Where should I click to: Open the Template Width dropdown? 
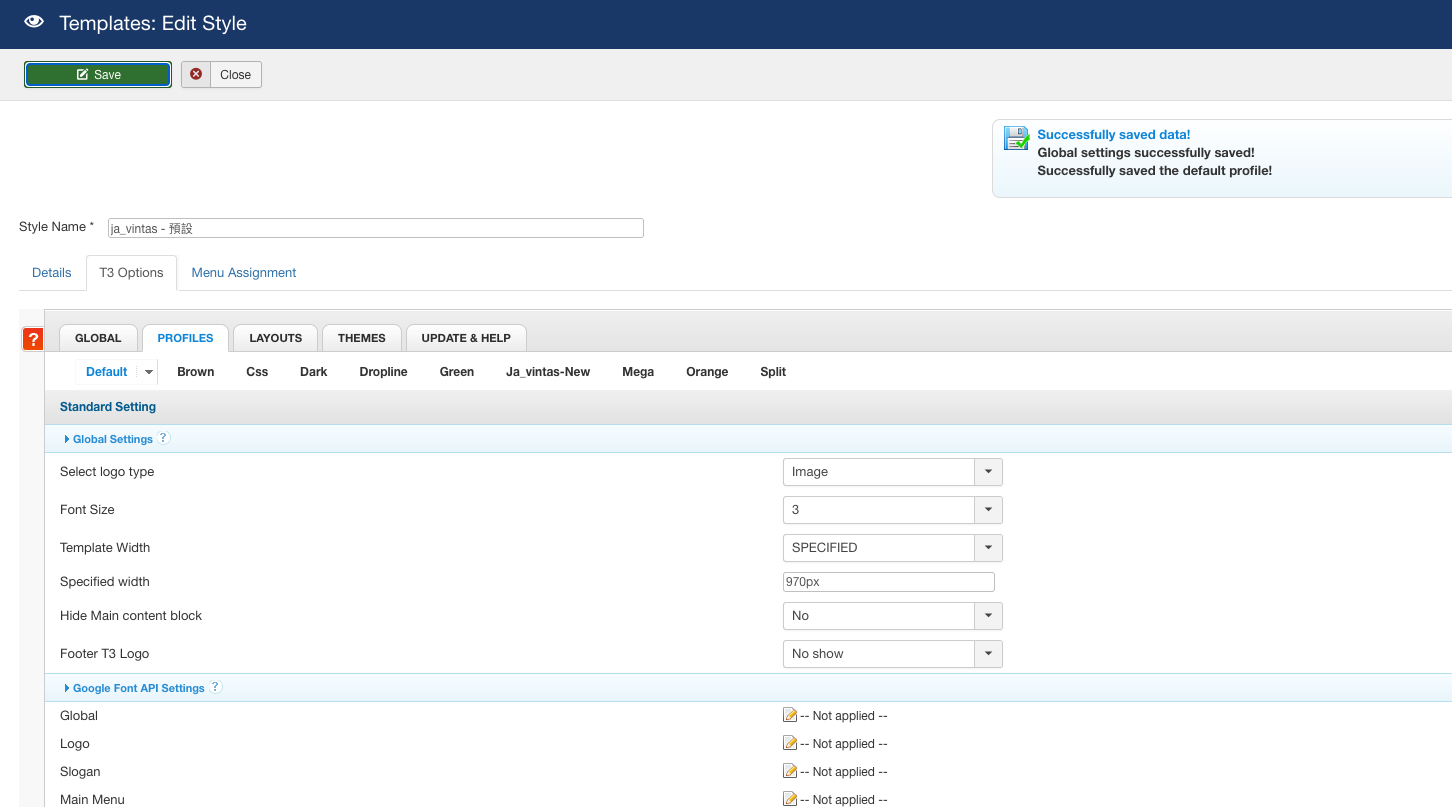(891, 548)
